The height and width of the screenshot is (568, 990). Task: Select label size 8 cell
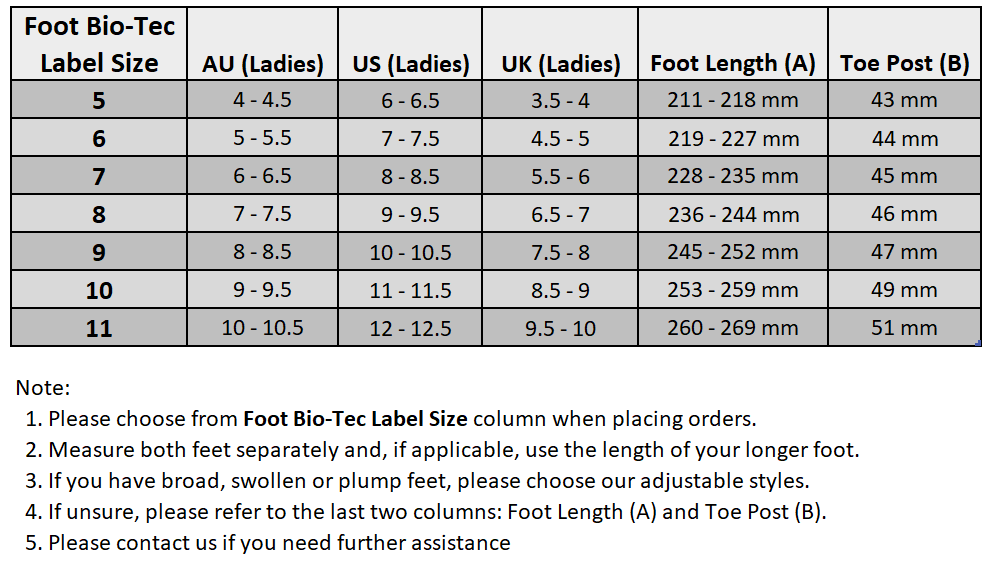[x=98, y=214]
